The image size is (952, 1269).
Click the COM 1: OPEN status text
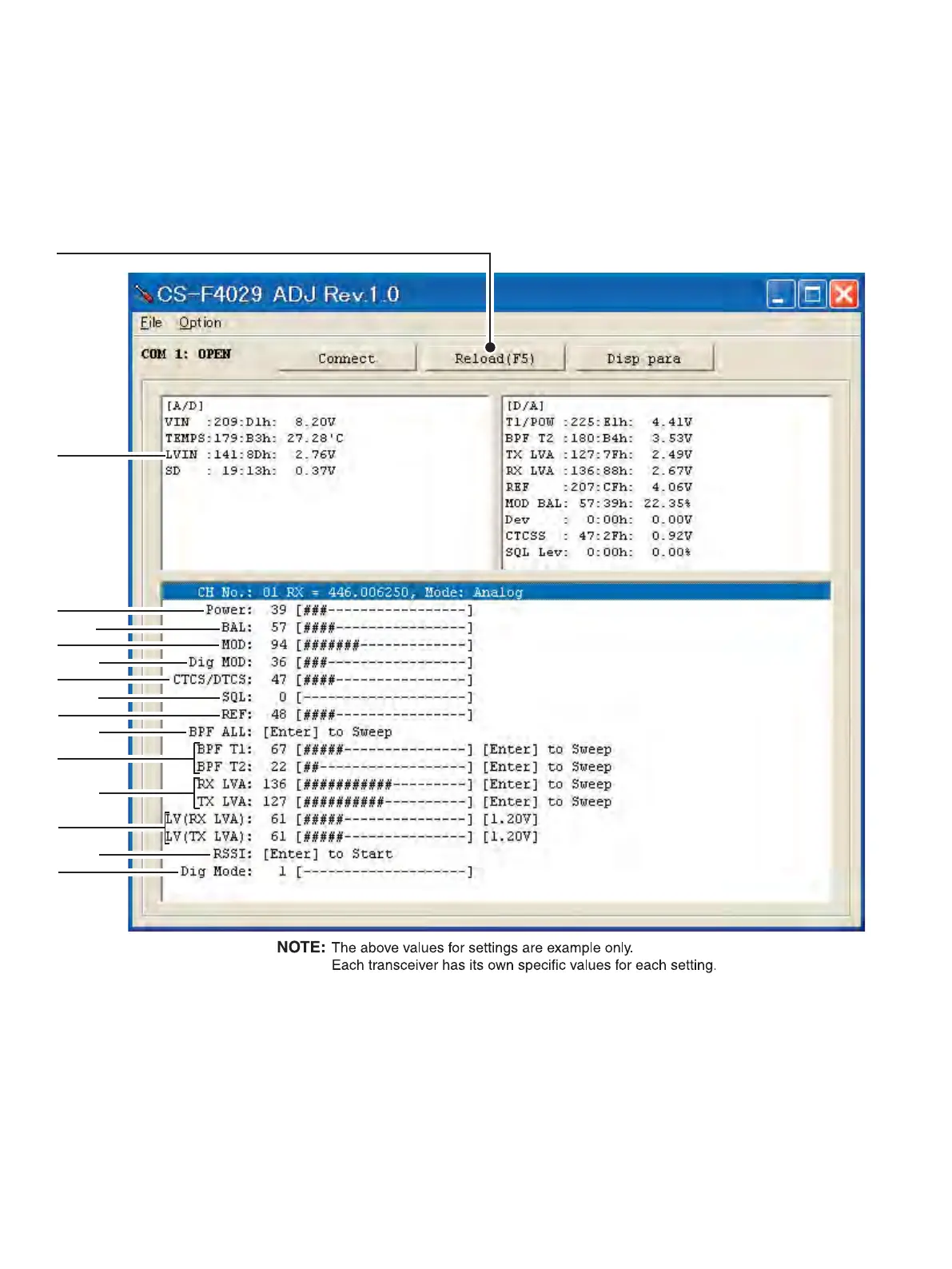tap(186, 353)
